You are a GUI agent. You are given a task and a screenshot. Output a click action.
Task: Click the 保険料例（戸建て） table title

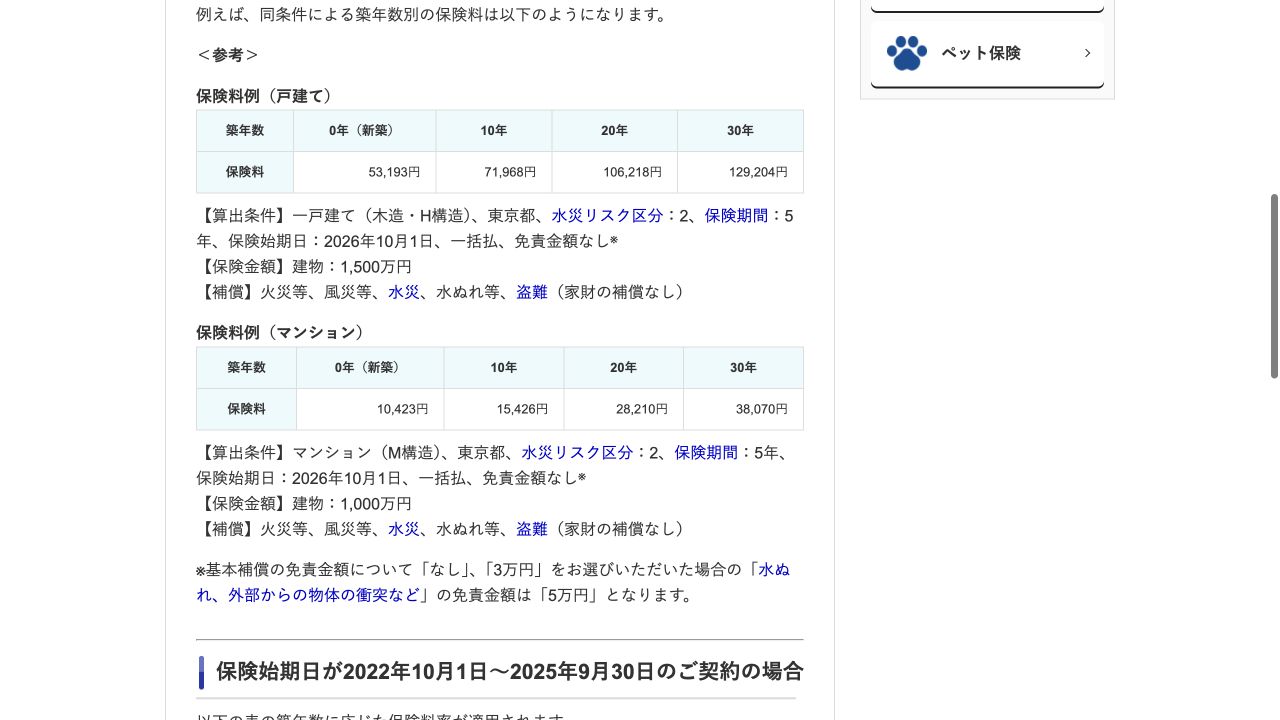267,96
